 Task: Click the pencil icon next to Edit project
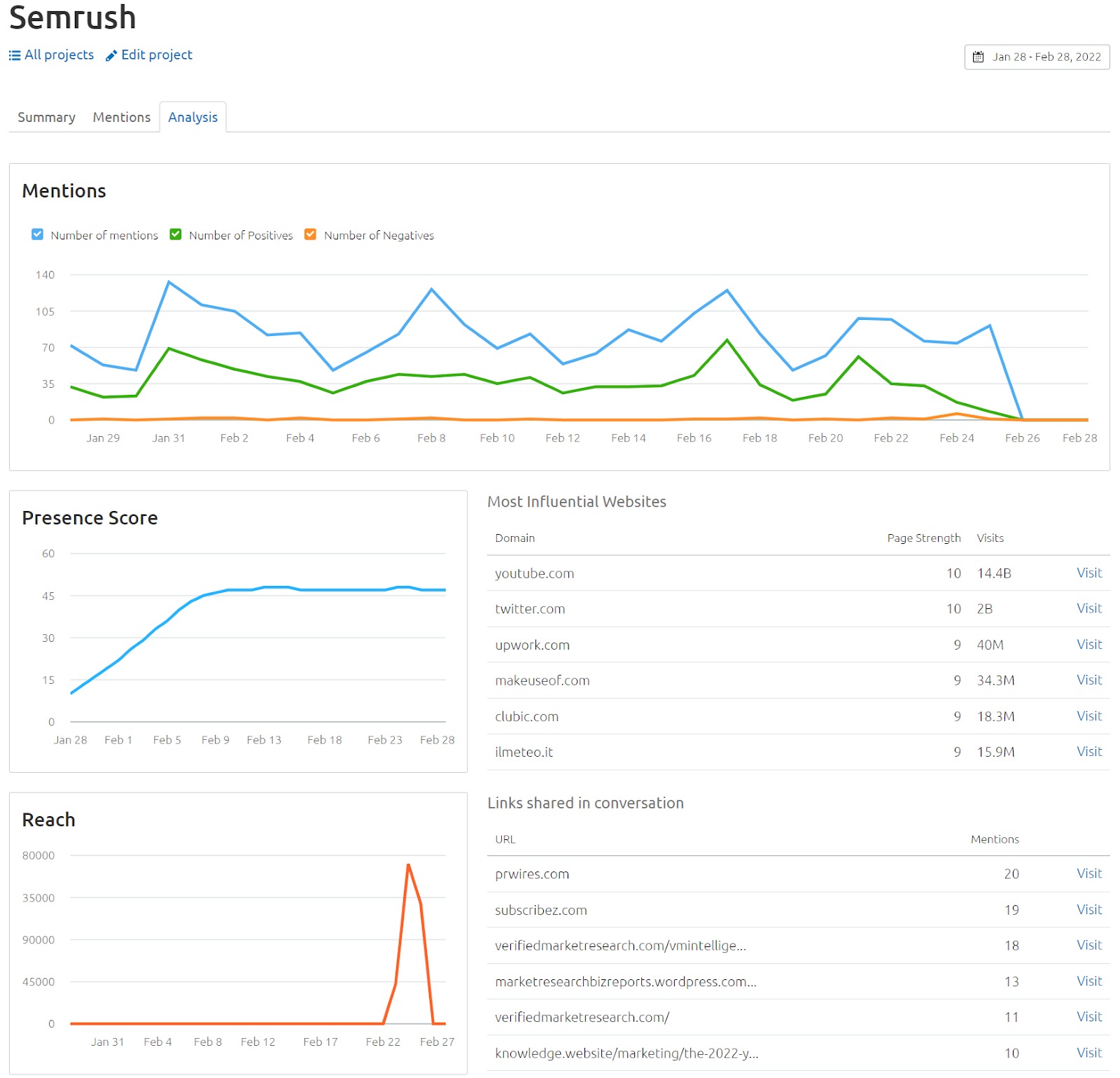point(110,55)
